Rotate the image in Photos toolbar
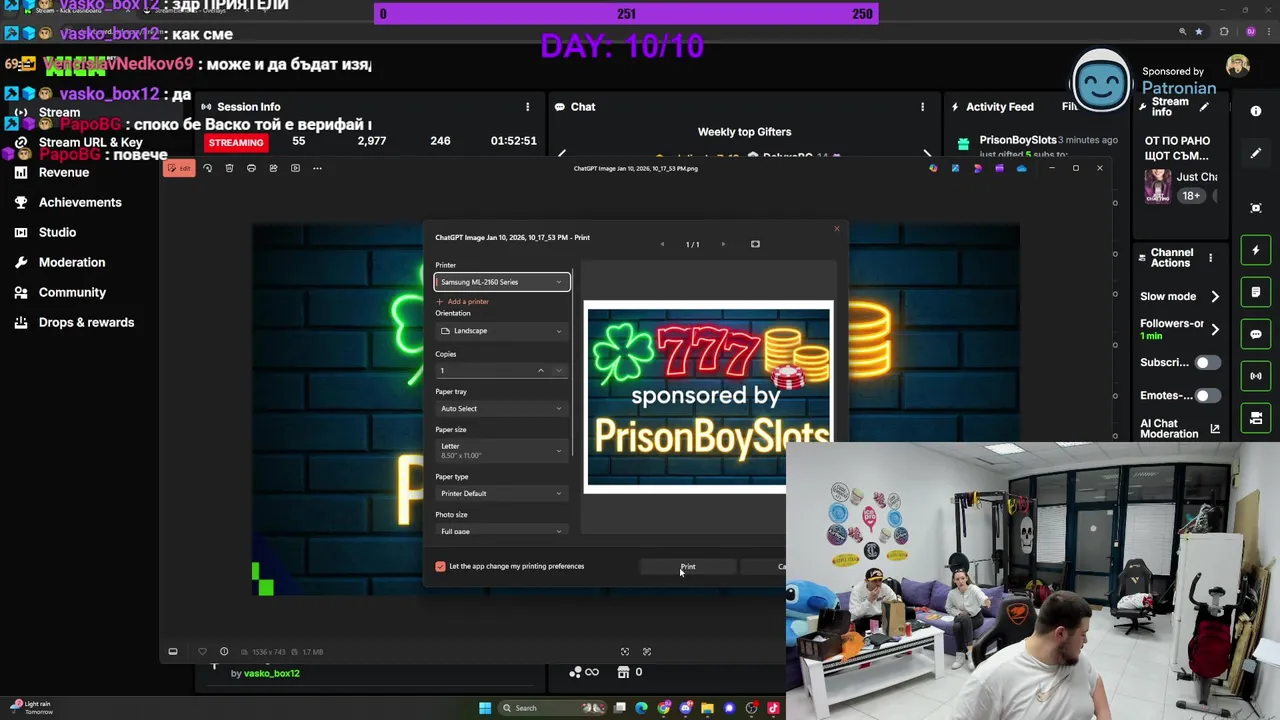1280x720 pixels. pos(207,168)
